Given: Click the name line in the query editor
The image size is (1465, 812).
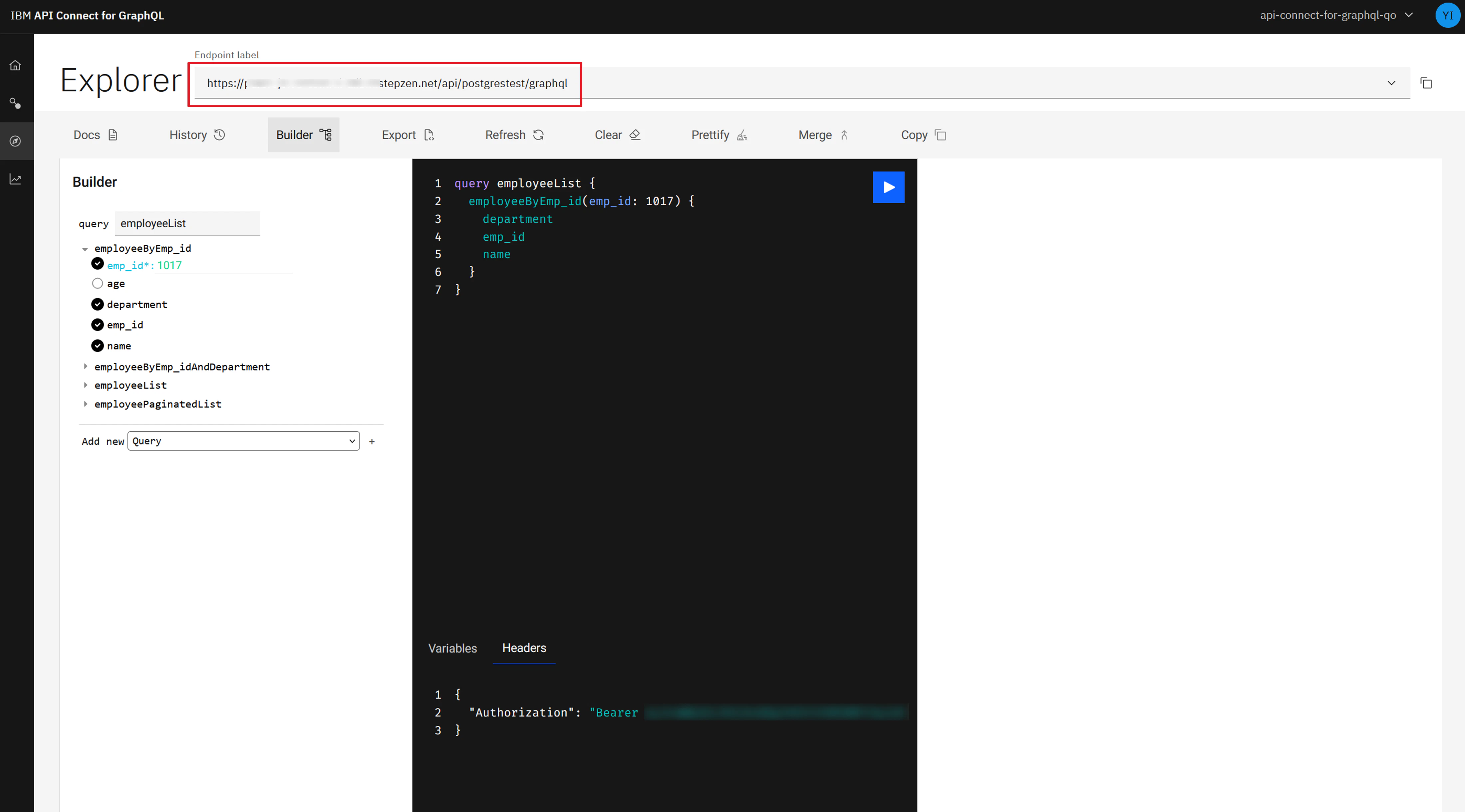Looking at the screenshot, I should (496, 254).
